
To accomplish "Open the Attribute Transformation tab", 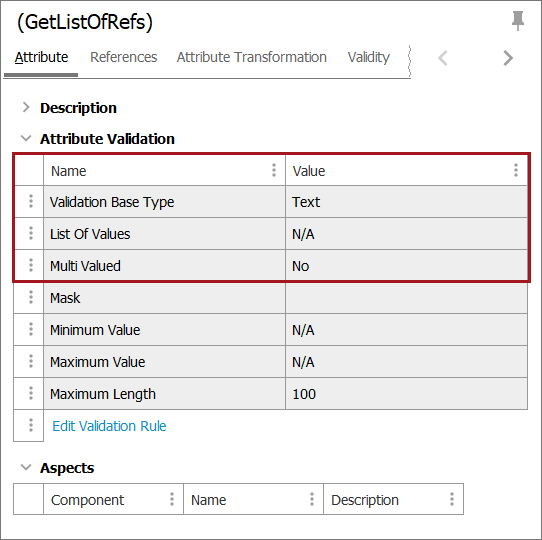I will tap(252, 57).
